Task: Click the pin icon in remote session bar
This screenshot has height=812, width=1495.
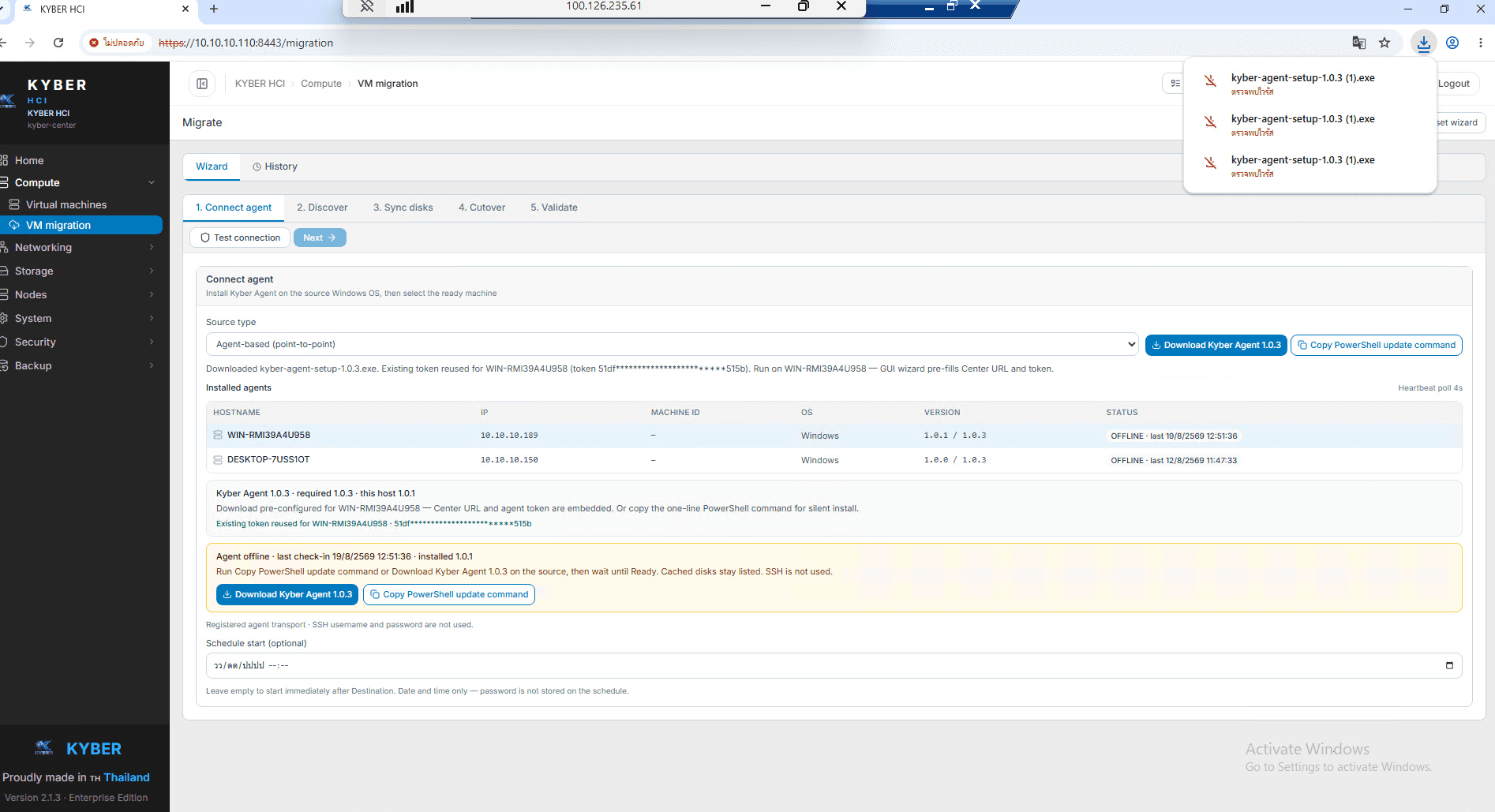Action: click(x=367, y=6)
